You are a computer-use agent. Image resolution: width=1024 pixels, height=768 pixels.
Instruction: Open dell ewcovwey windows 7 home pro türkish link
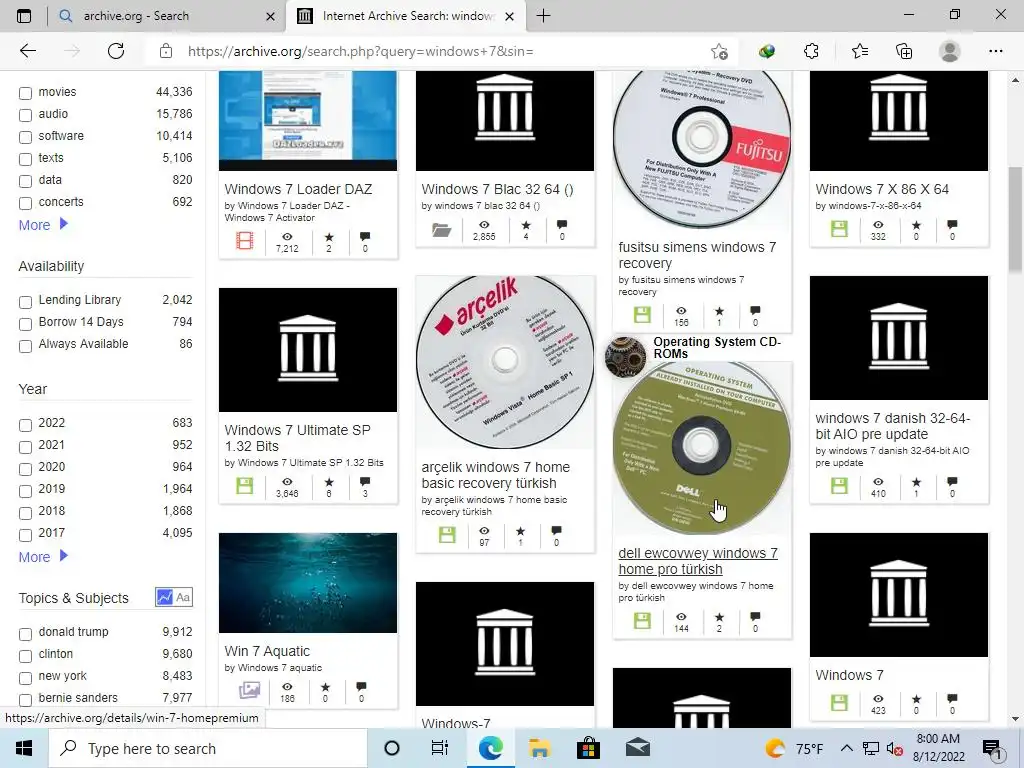[698, 561]
